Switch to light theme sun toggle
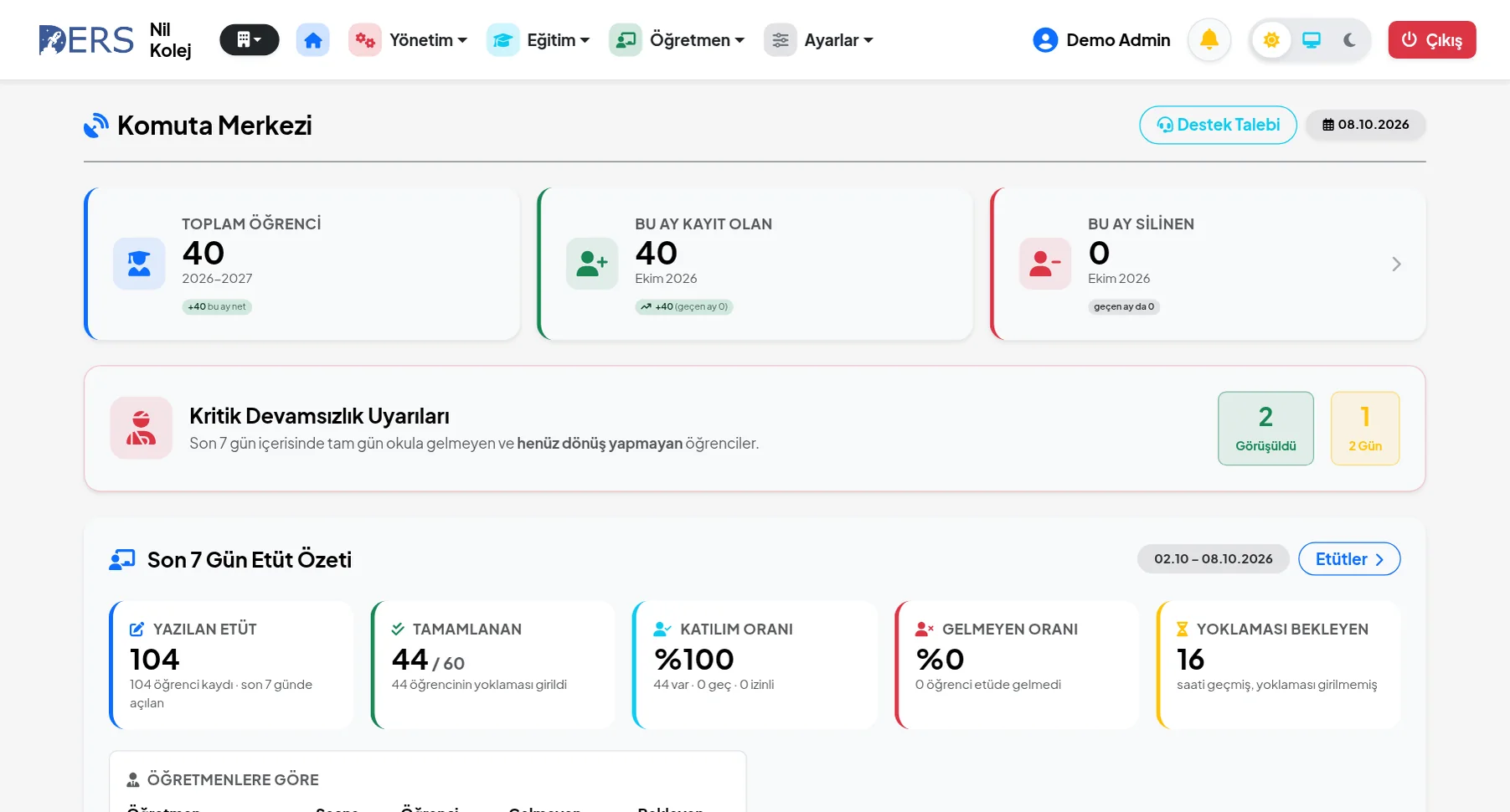This screenshot has width=1510, height=812. [x=1271, y=40]
